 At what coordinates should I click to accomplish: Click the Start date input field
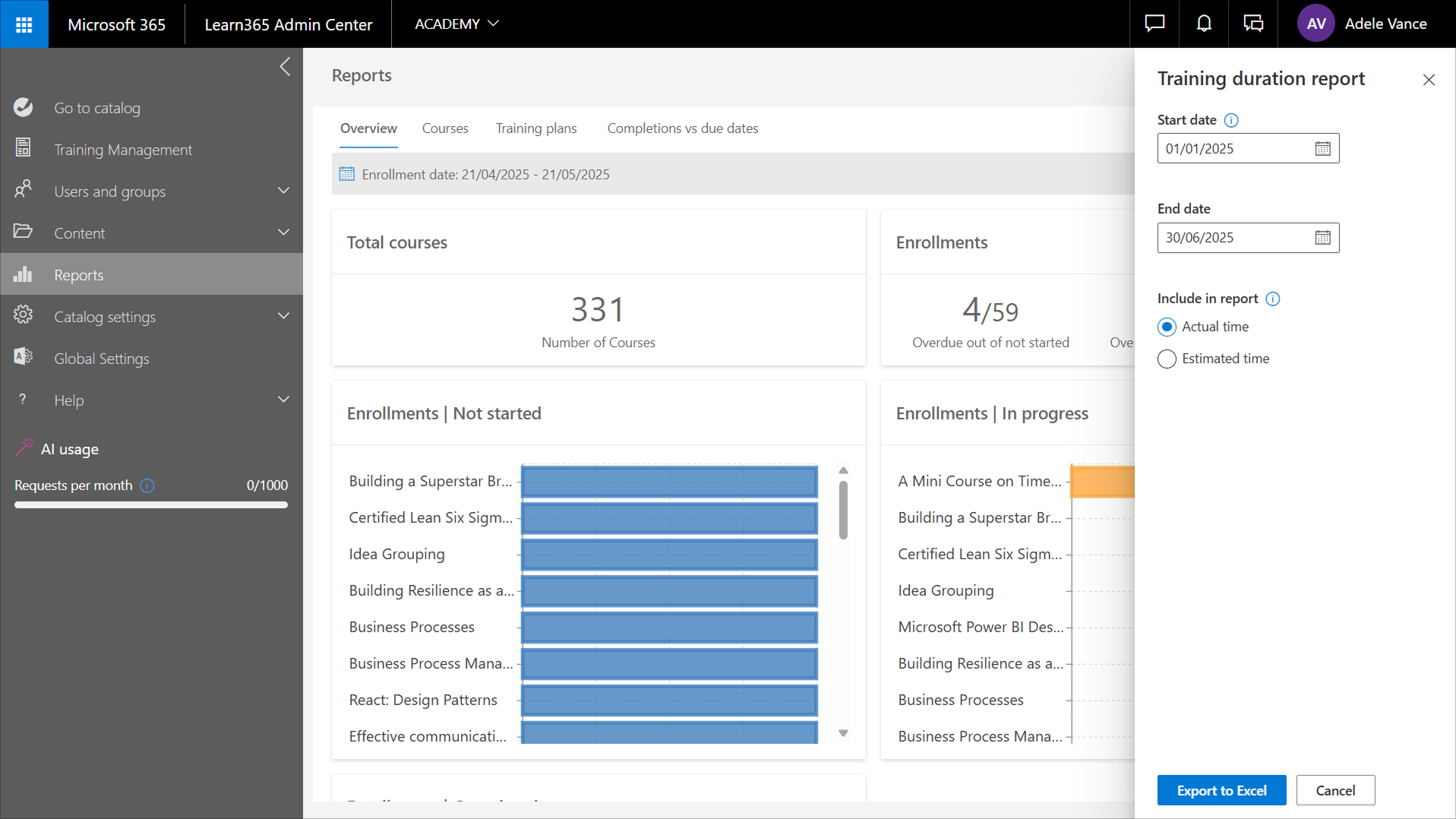1233,149
